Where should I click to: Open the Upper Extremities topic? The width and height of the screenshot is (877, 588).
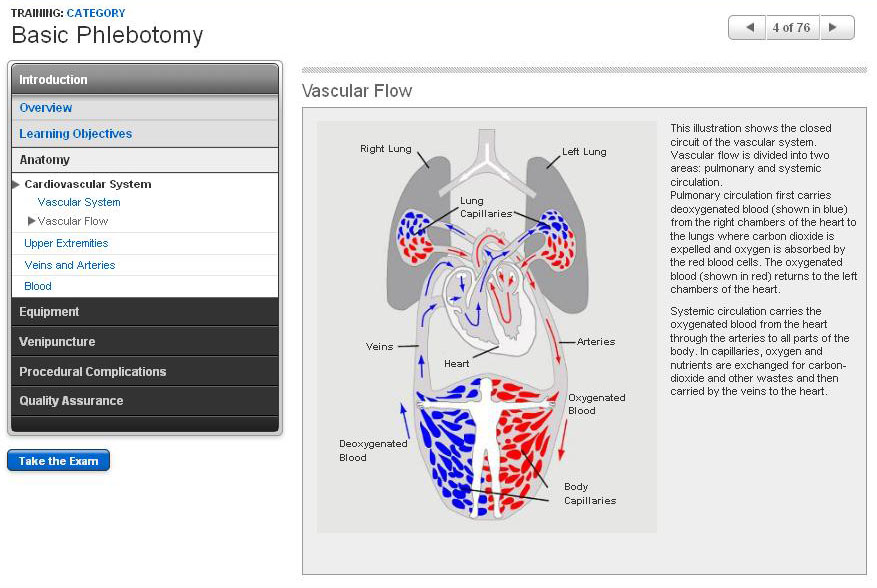click(66, 243)
